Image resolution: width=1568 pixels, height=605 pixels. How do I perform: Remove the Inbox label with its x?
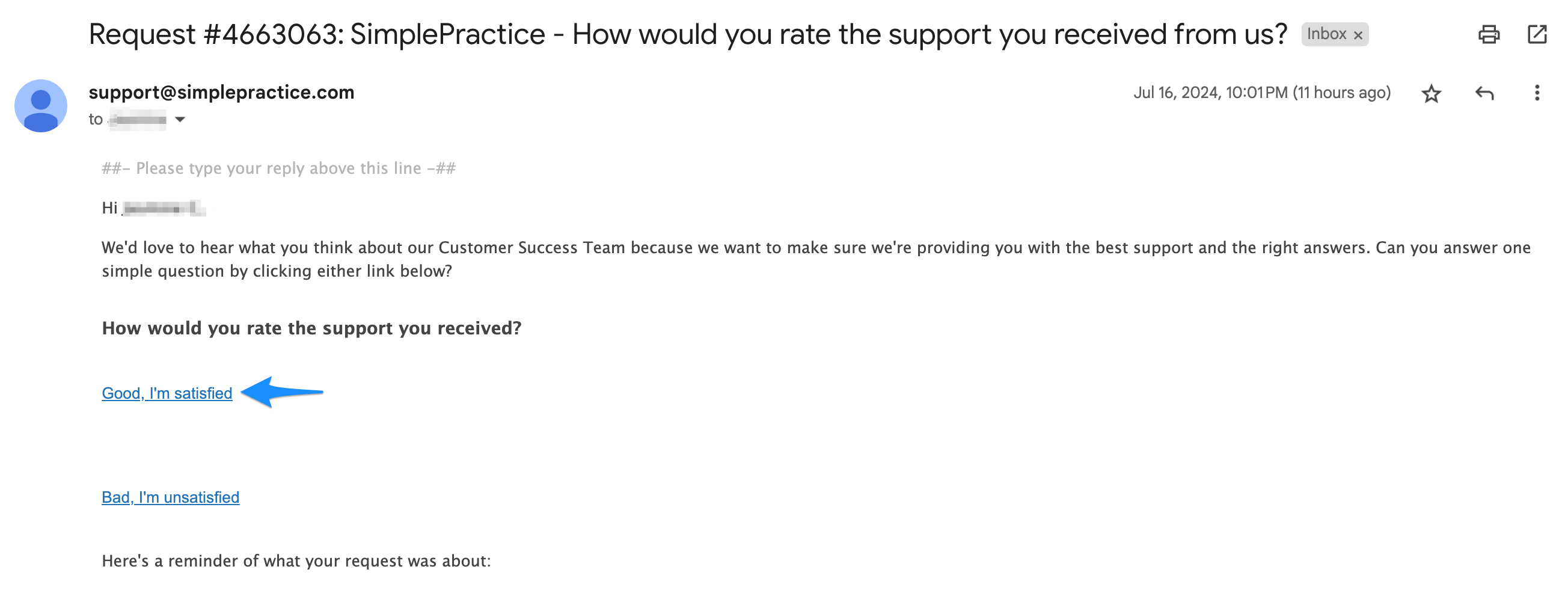tap(1358, 35)
